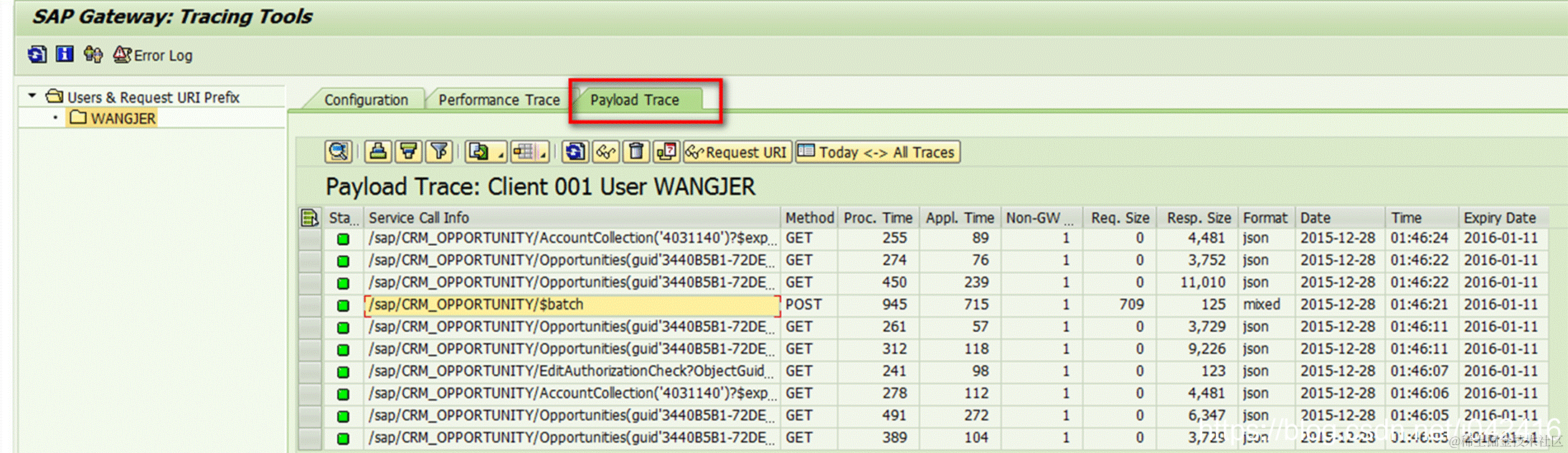Click the select-all icon at table corner
This screenshot has width=1568, height=453.
(x=309, y=217)
